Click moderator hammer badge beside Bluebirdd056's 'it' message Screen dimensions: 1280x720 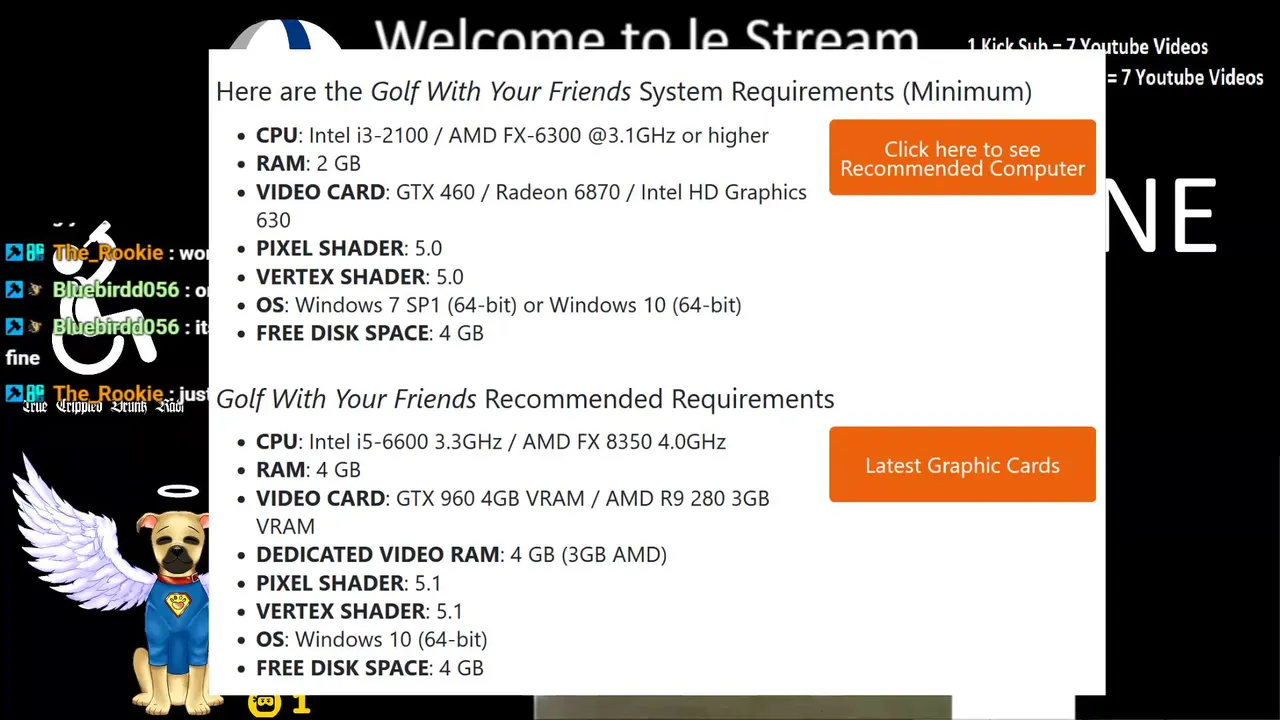tap(14, 327)
